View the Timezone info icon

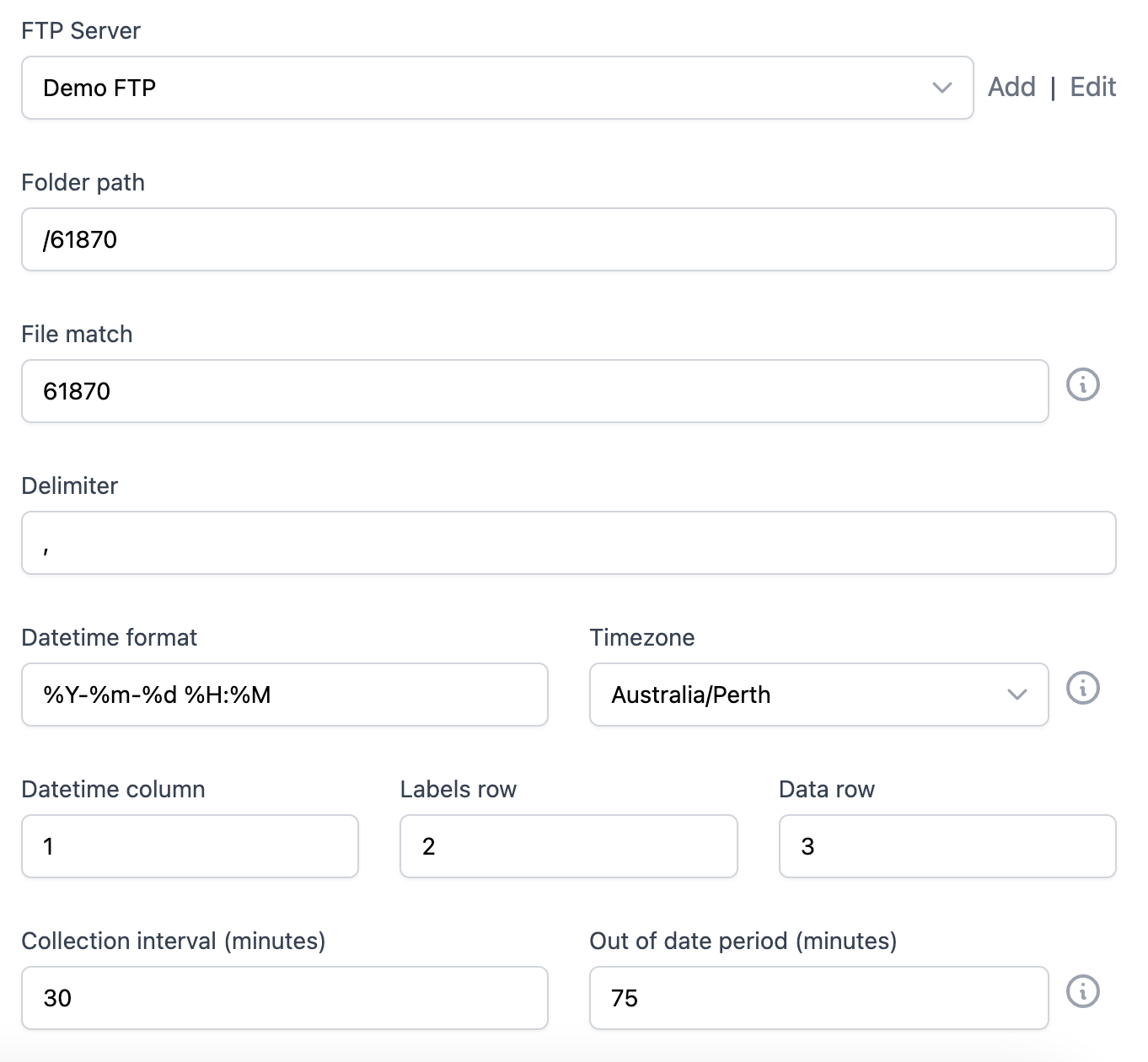[1084, 689]
